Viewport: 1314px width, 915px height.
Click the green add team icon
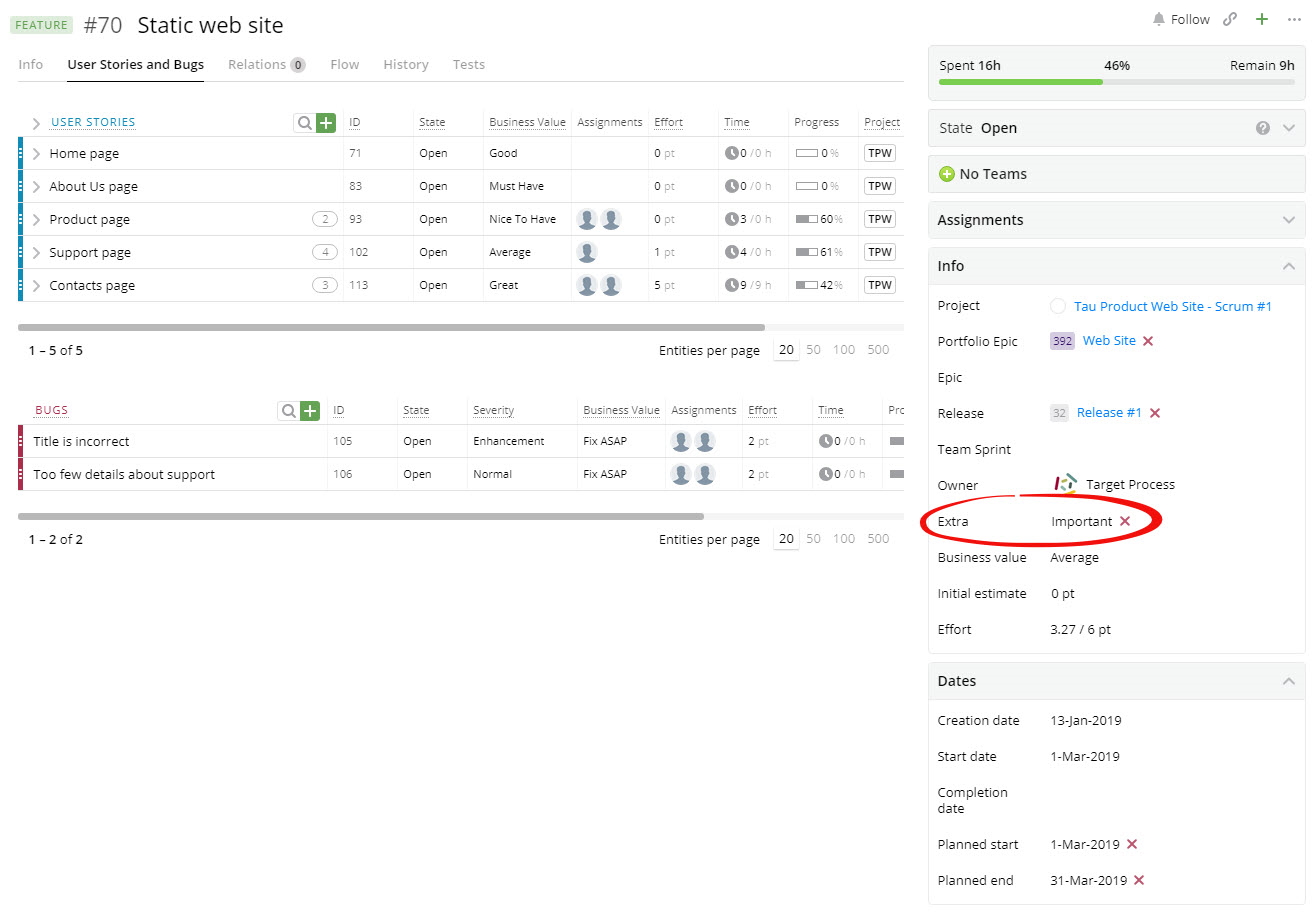(x=947, y=174)
